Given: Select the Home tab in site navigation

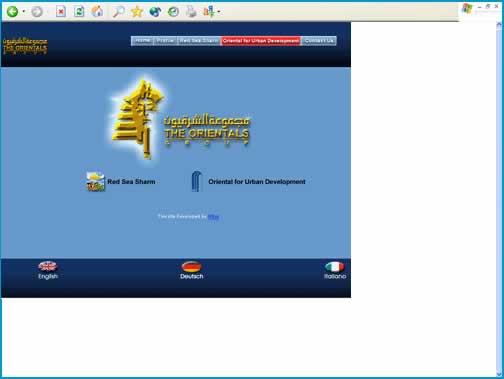Looking at the screenshot, I should click(142, 41).
